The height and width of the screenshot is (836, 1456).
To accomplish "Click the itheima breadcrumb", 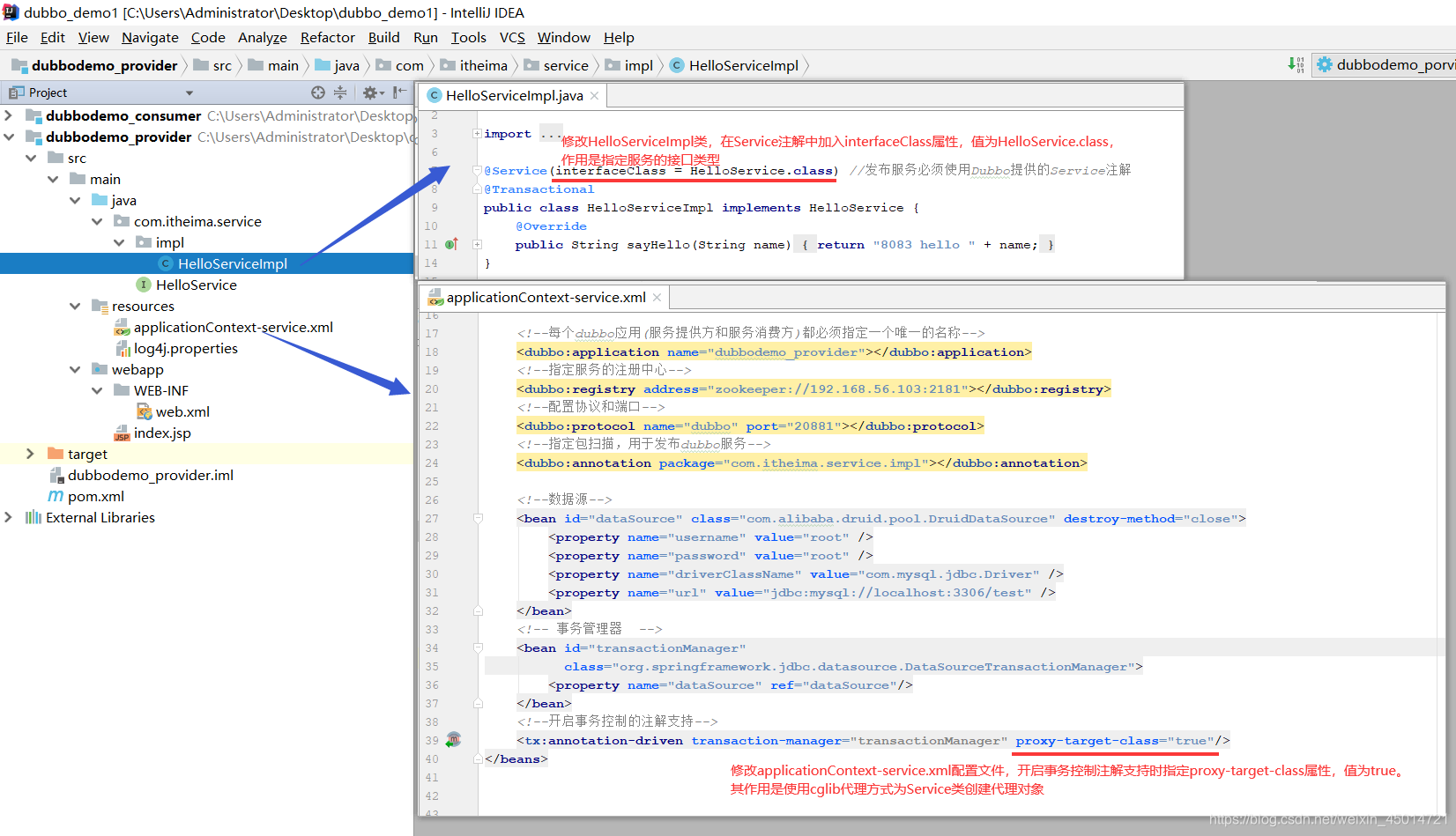I will pos(483,65).
